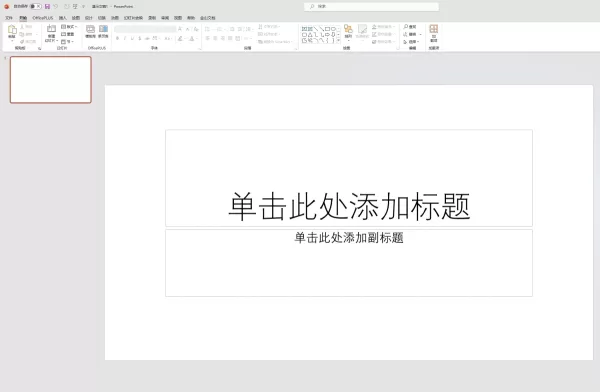The height and width of the screenshot is (392, 600).
Task: Click the Find magnifier icon in Editing
Action: tap(406, 27)
